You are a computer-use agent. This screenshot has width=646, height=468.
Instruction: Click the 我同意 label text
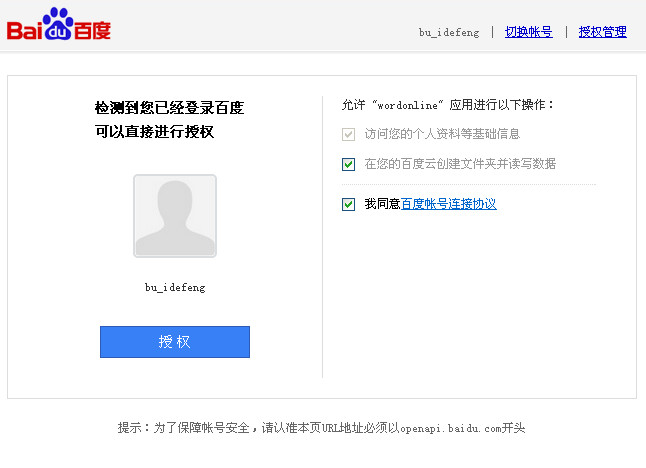(382, 204)
